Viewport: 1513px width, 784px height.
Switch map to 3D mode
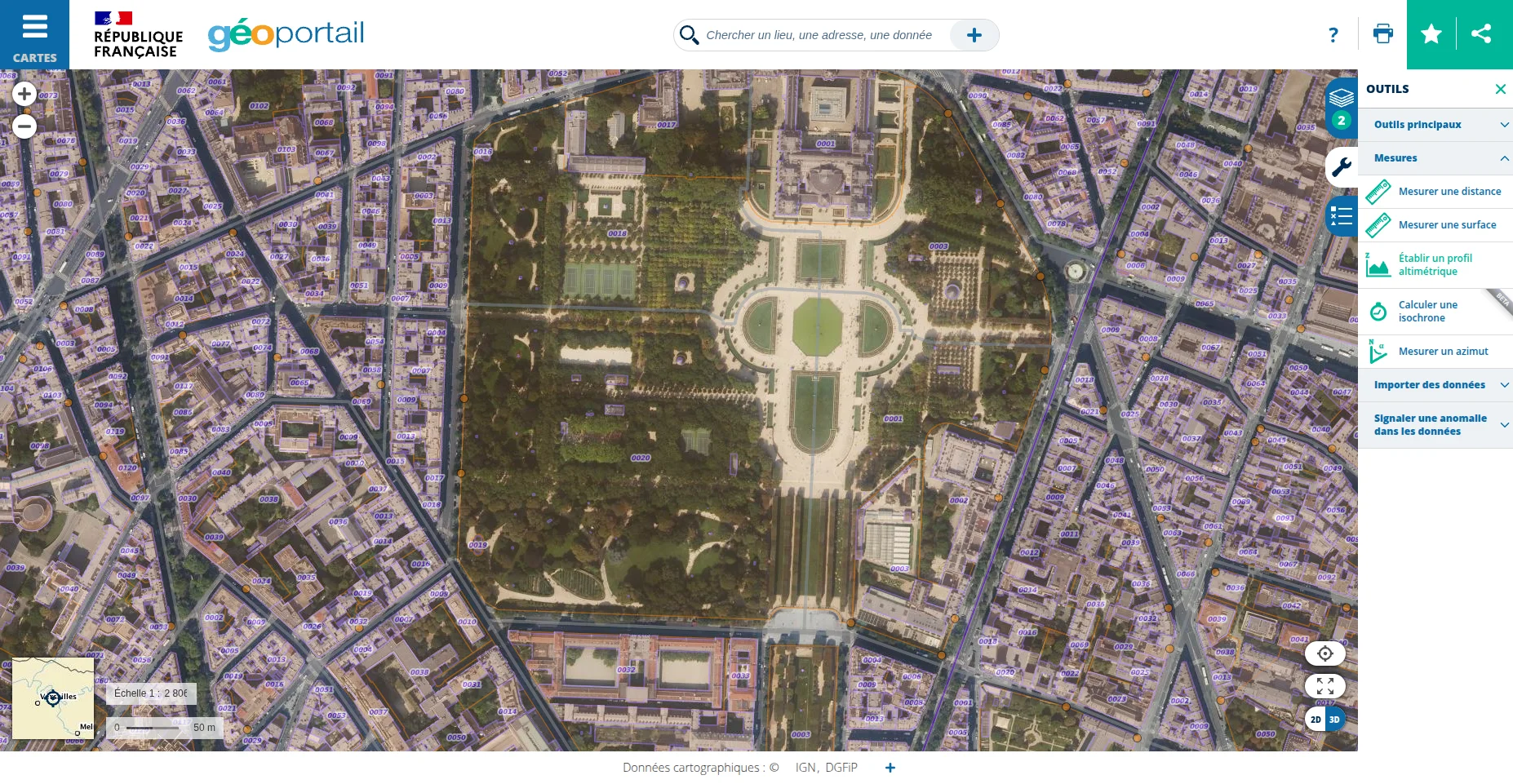pyautogui.click(x=1334, y=720)
